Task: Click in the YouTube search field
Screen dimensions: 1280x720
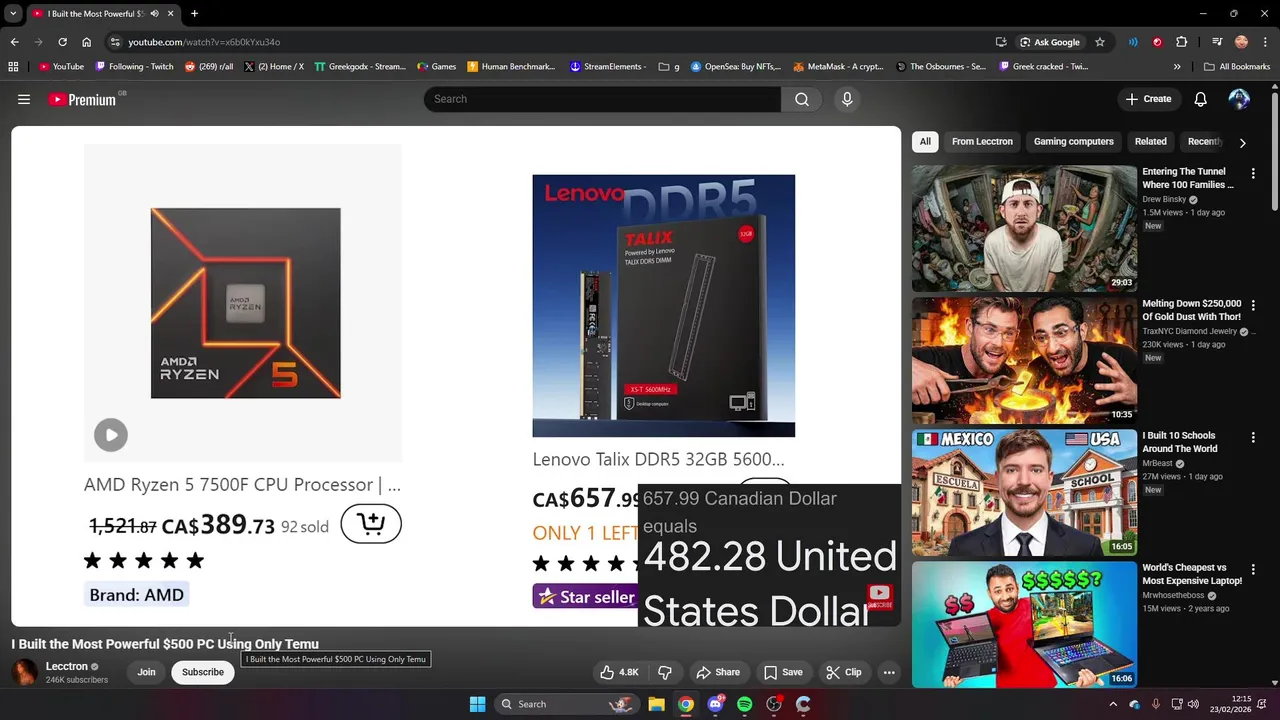Action: click(x=602, y=99)
